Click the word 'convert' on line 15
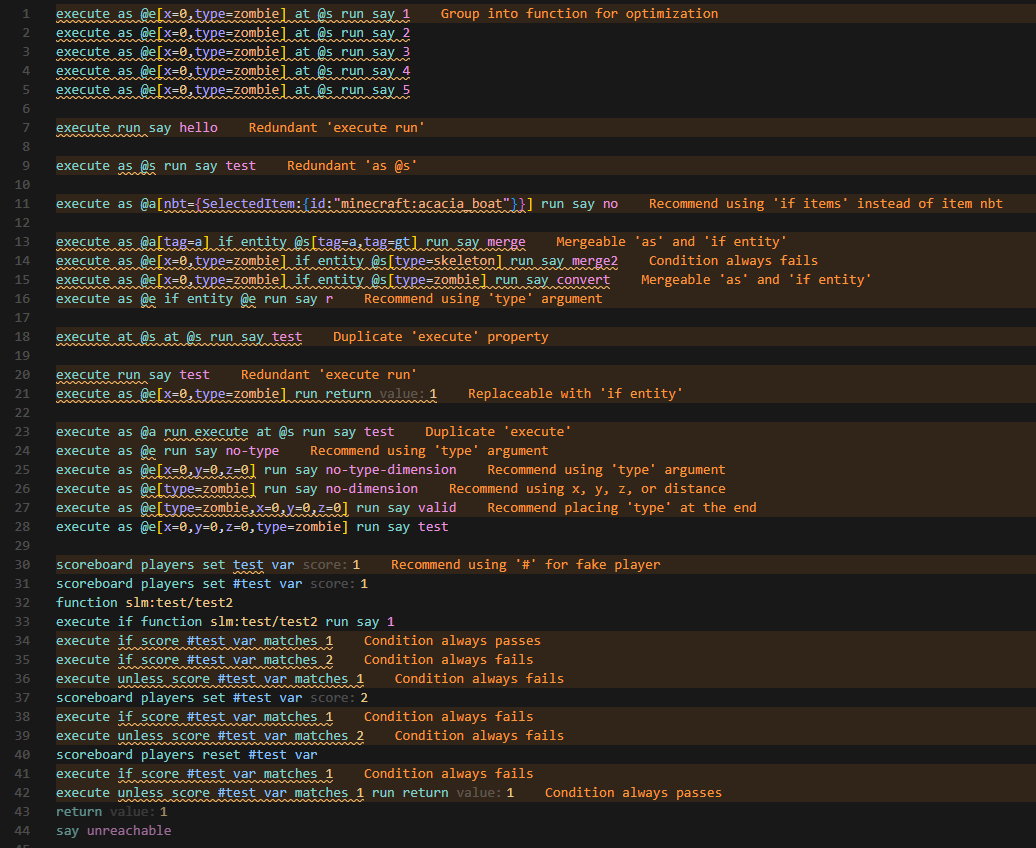Viewport: 1036px width, 848px height. pyautogui.click(x=583, y=280)
